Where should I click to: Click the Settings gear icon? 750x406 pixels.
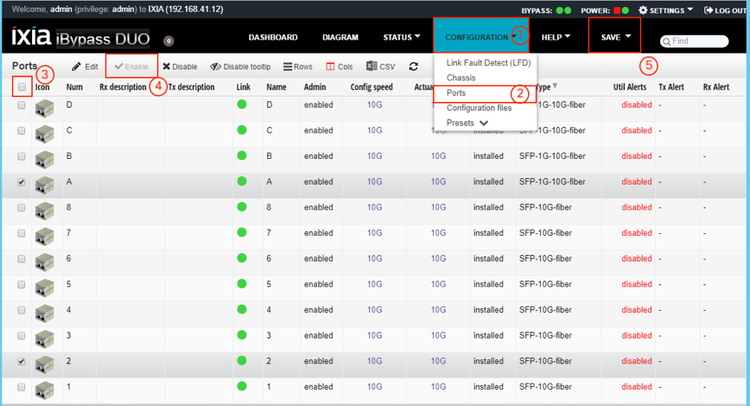643,10
